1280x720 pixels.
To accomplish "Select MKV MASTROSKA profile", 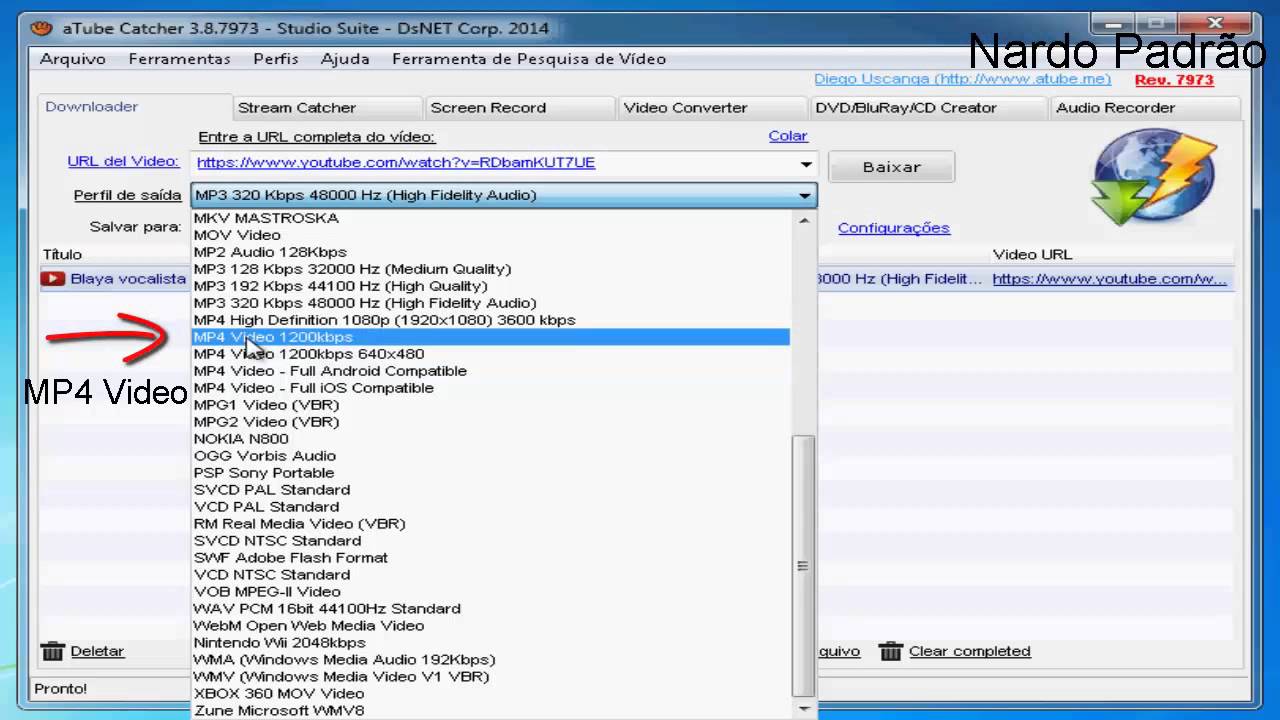I will tap(491, 218).
